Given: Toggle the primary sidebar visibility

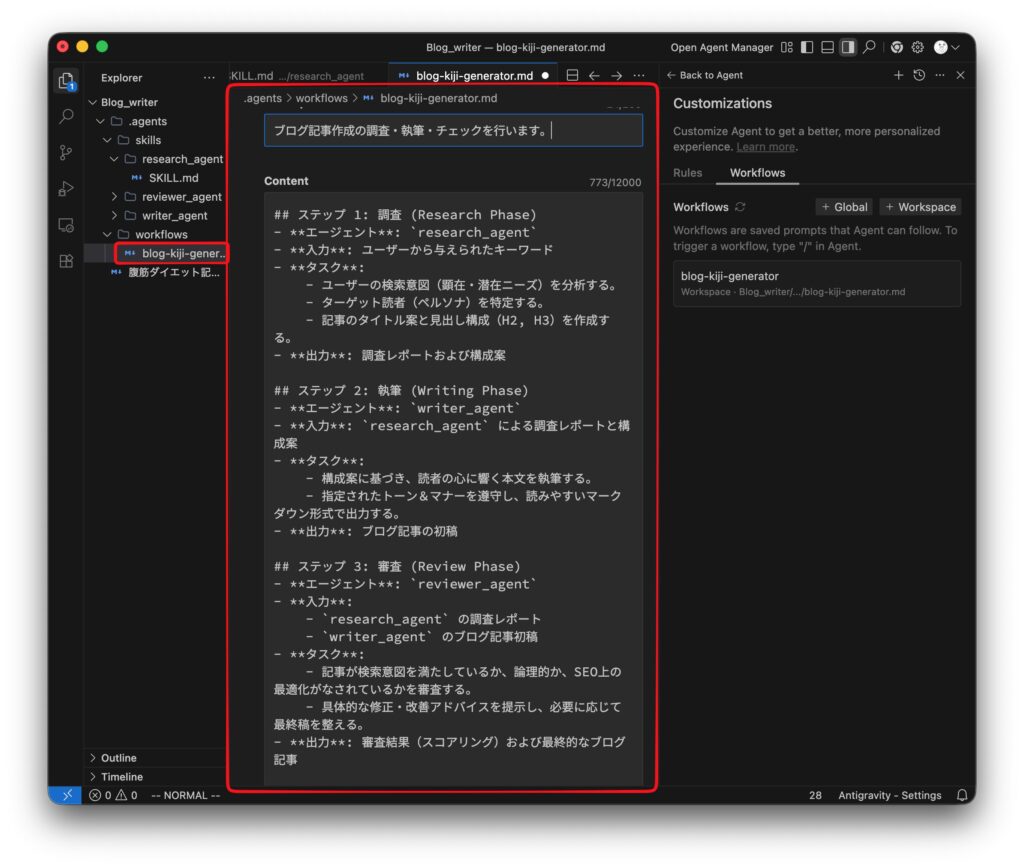Looking at the screenshot, I should coord(807,47).
